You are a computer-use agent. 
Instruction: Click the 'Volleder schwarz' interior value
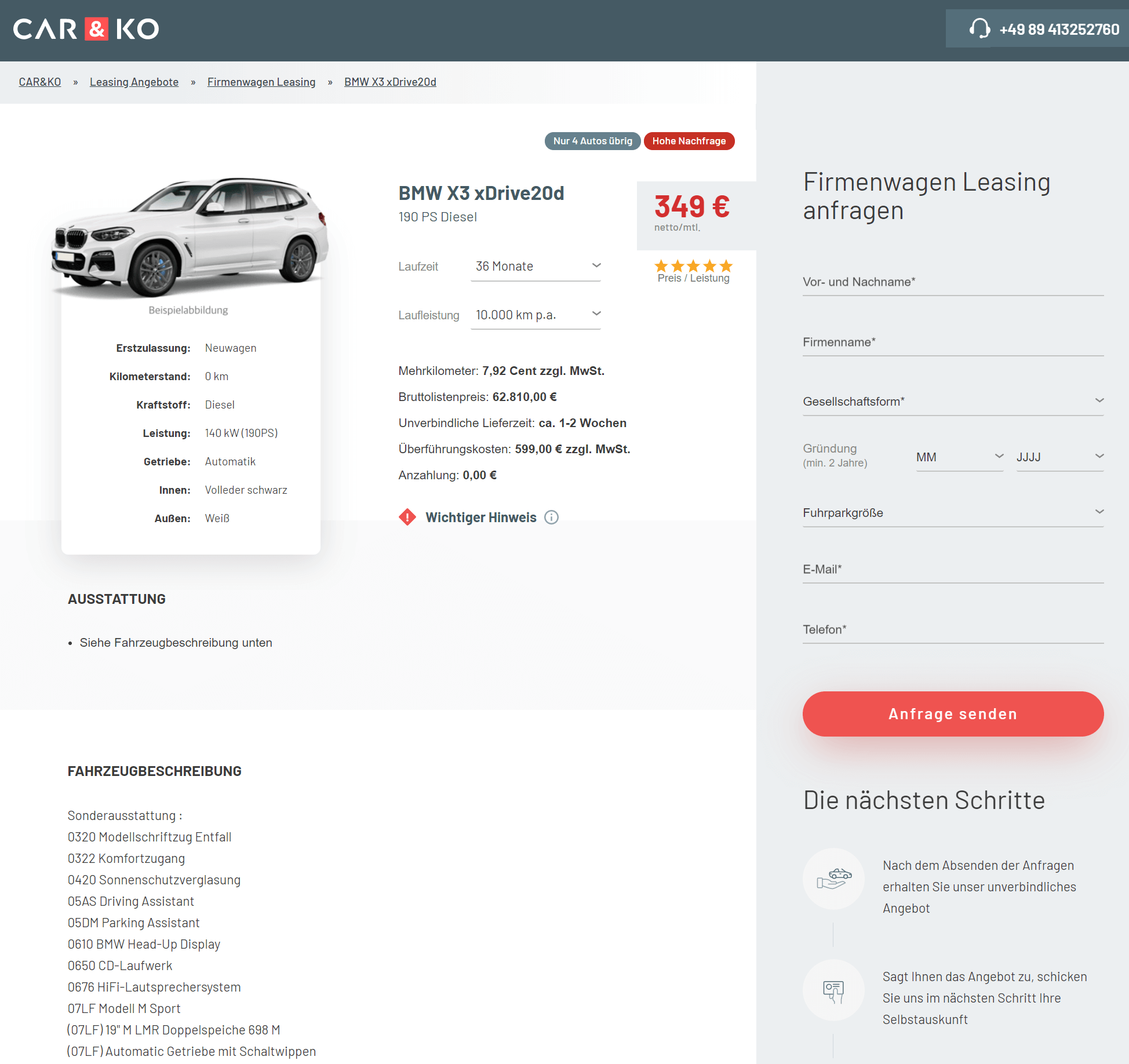tap(246, 490)
